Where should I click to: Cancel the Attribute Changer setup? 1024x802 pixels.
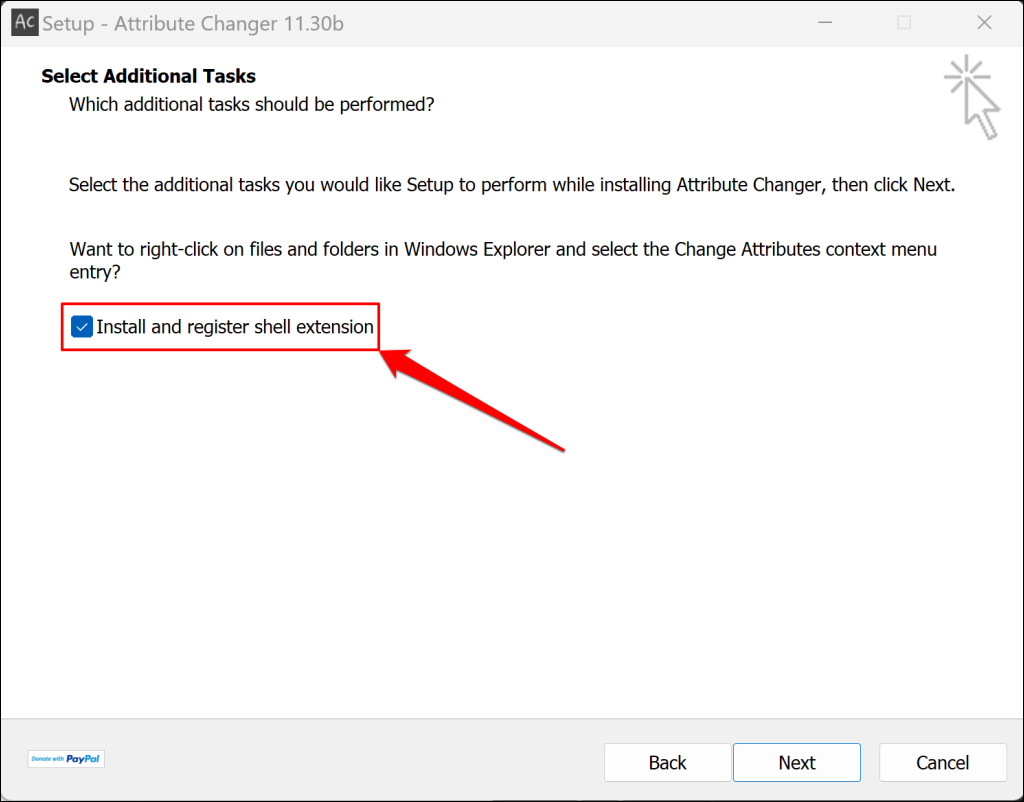point(942,762)
